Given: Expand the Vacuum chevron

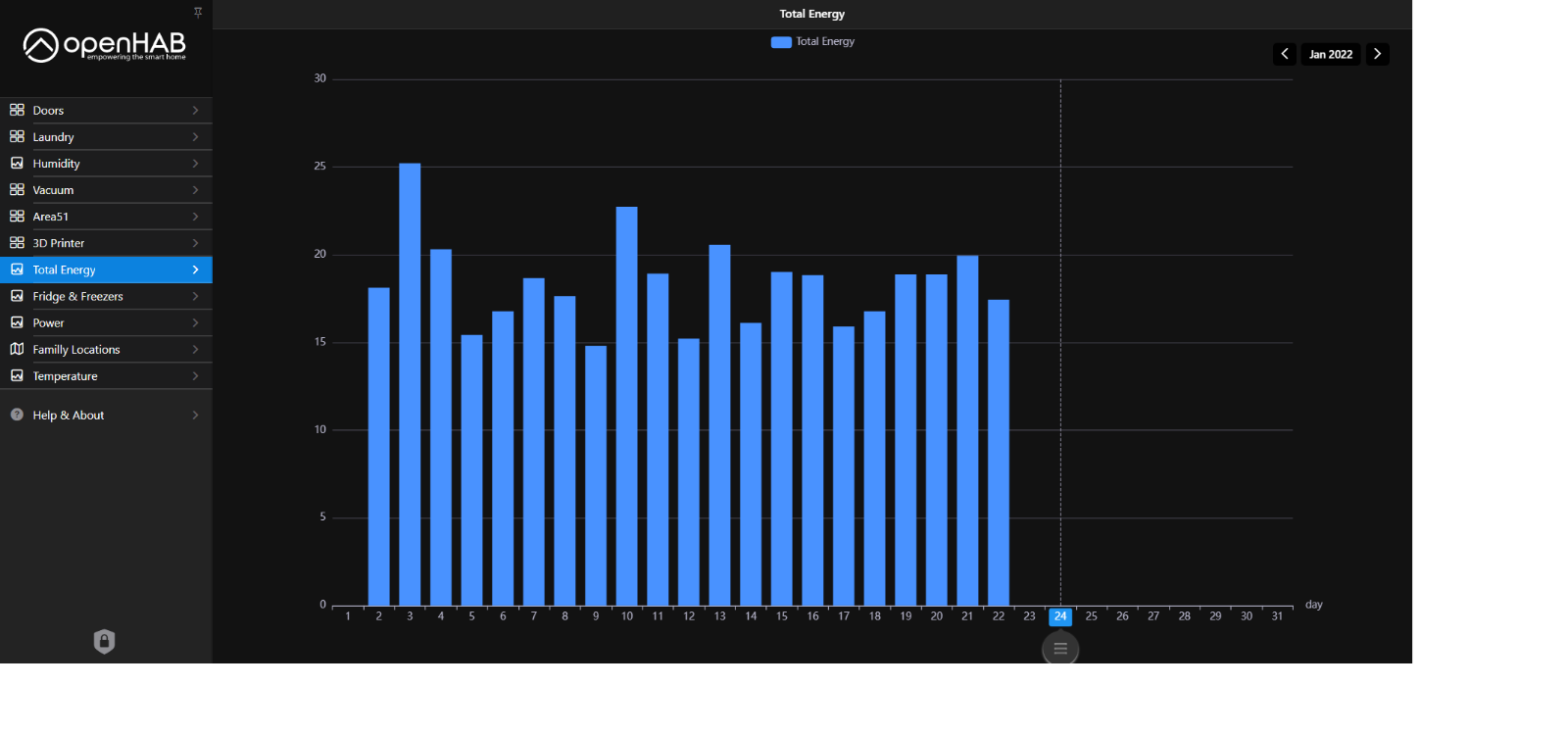Looking at the screenshot, I should [195, 189].
